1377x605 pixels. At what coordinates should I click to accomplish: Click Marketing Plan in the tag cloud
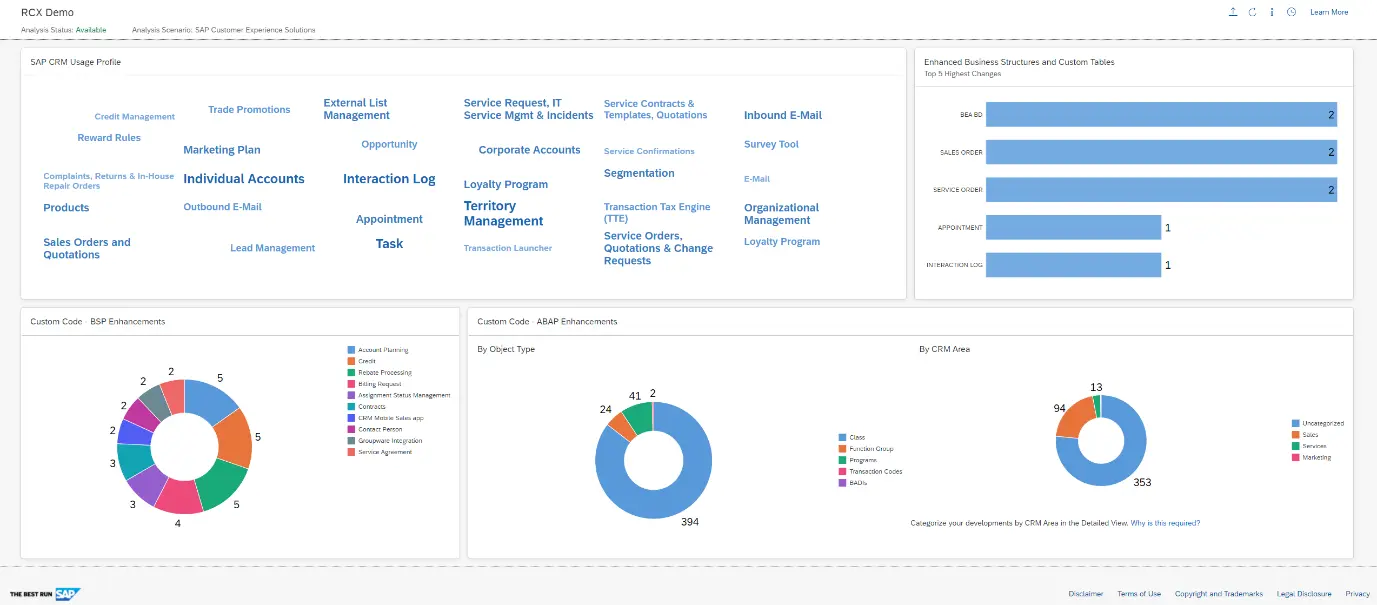pos(222,150)
